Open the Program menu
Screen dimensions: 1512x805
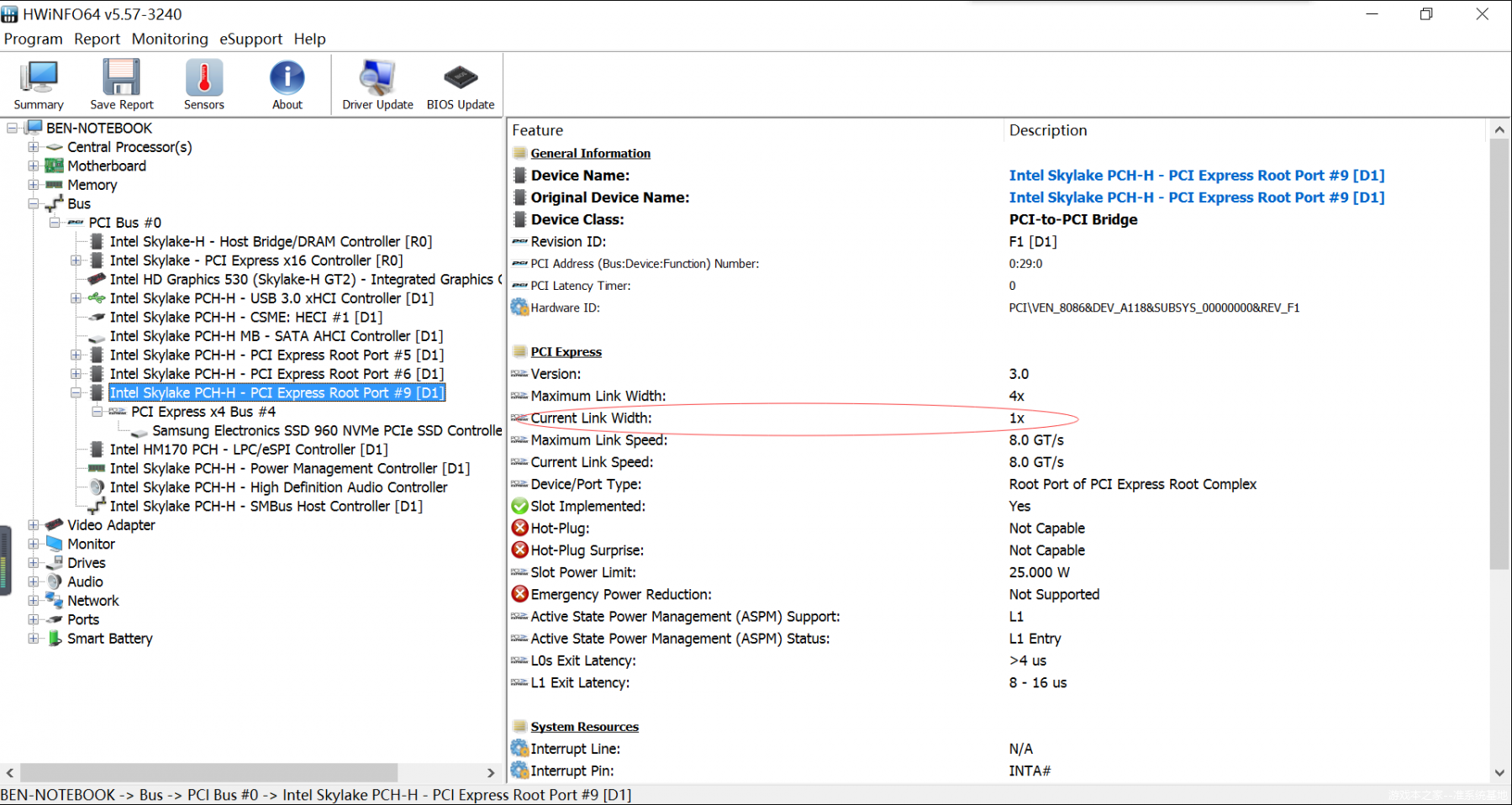pos(33,39)
